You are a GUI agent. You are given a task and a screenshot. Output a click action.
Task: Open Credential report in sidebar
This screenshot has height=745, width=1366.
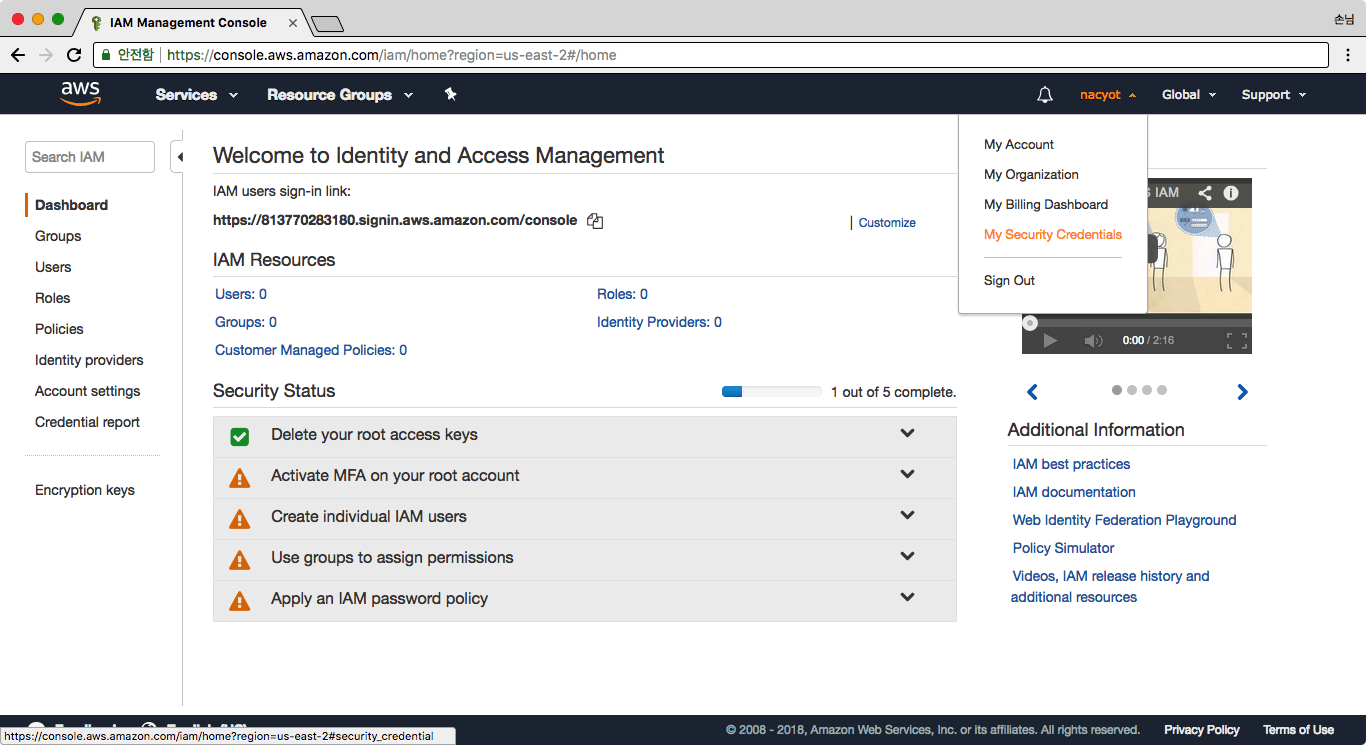pyautogui.click(x=87, y=422)
